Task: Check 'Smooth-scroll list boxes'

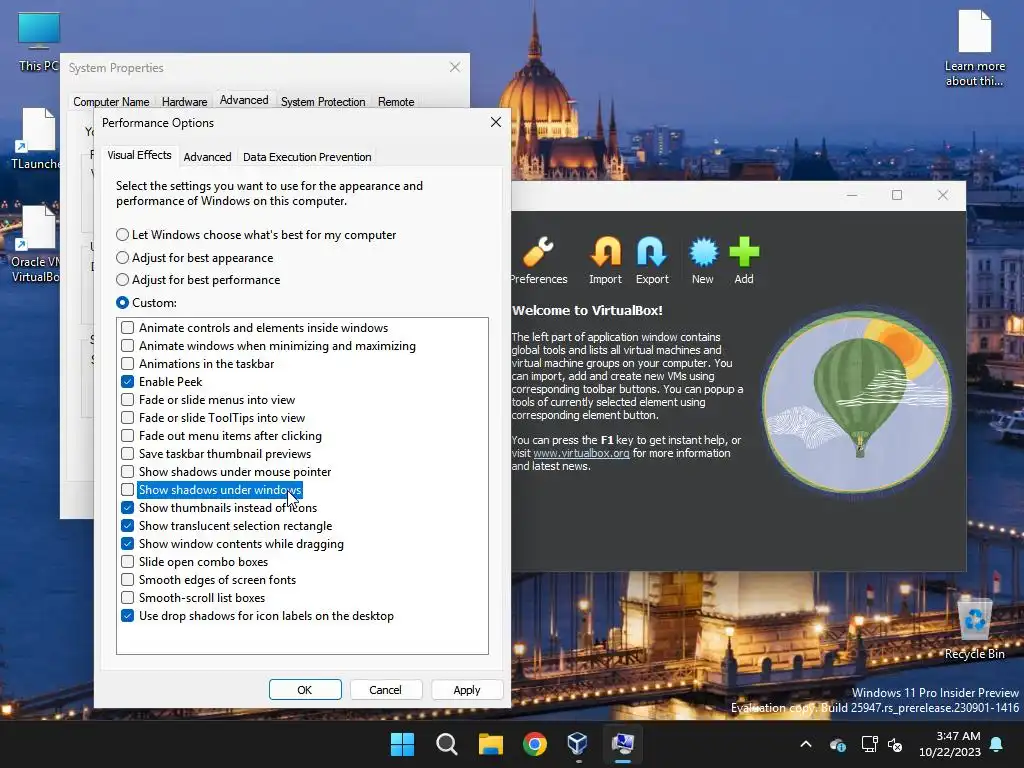Action: coord(127,597)
